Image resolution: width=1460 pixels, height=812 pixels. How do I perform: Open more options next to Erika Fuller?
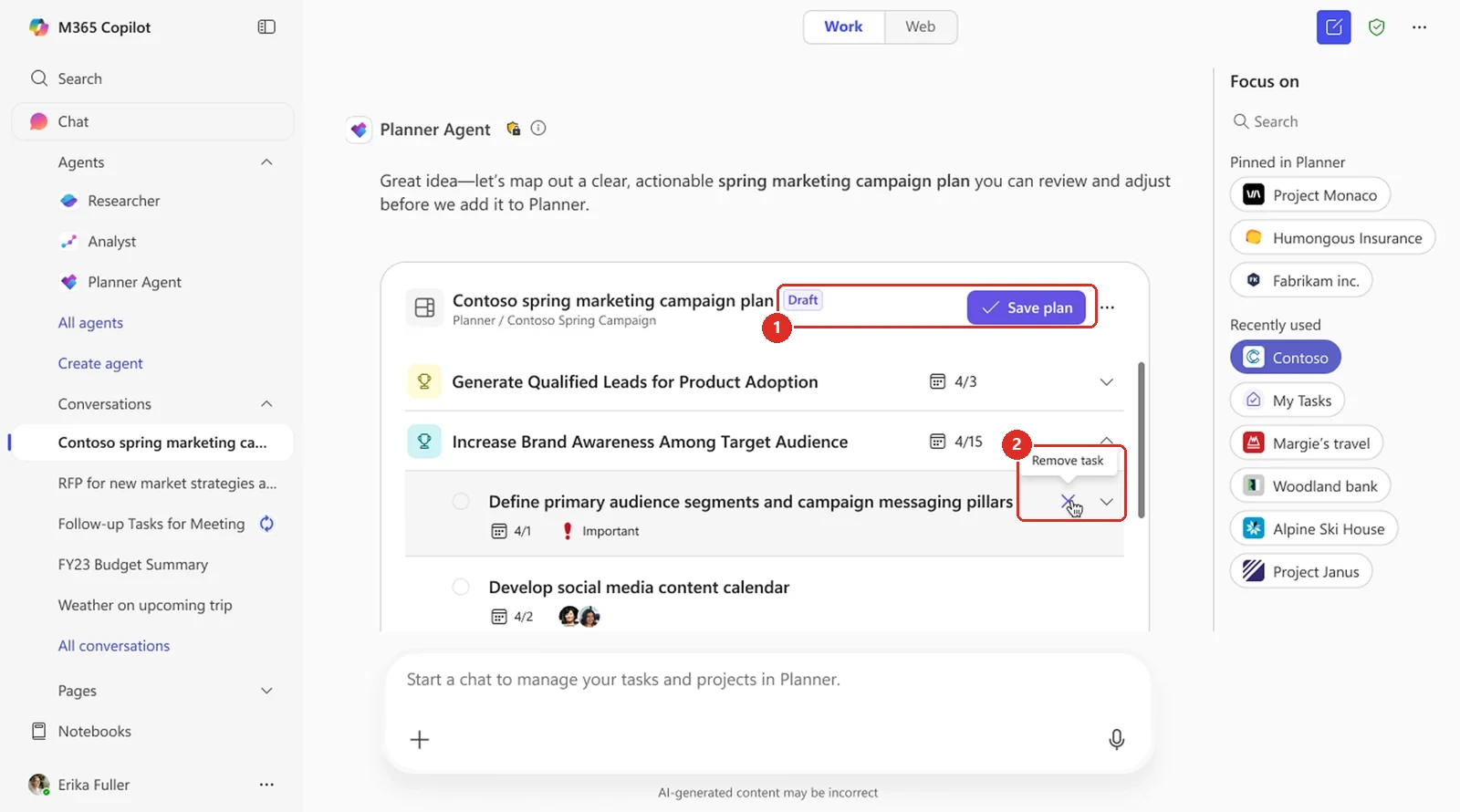[266, 785]
